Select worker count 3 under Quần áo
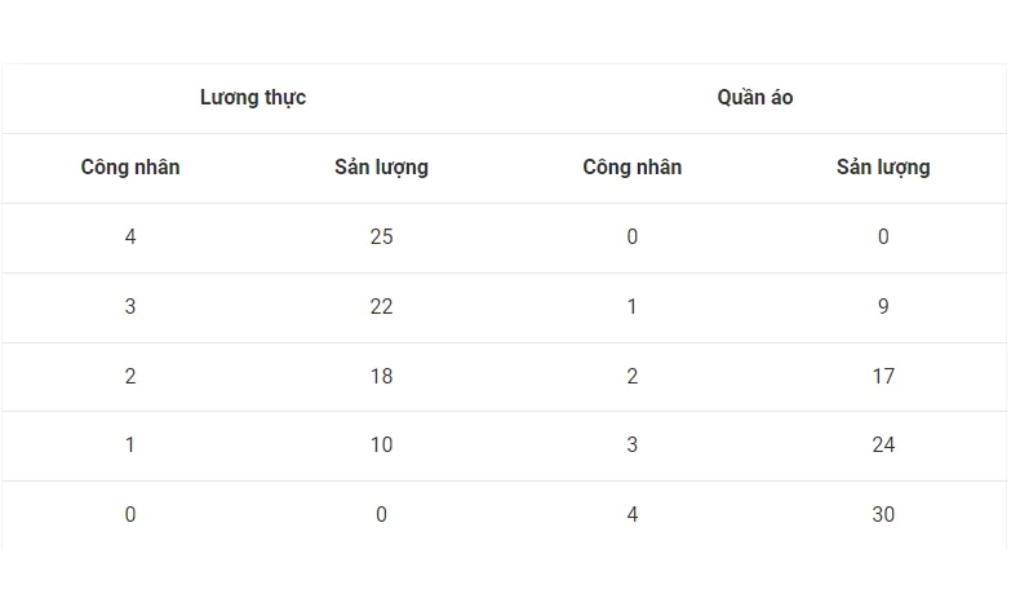Screen dimensions: 1020x600 pyautogui.click(x=632, y=445)
